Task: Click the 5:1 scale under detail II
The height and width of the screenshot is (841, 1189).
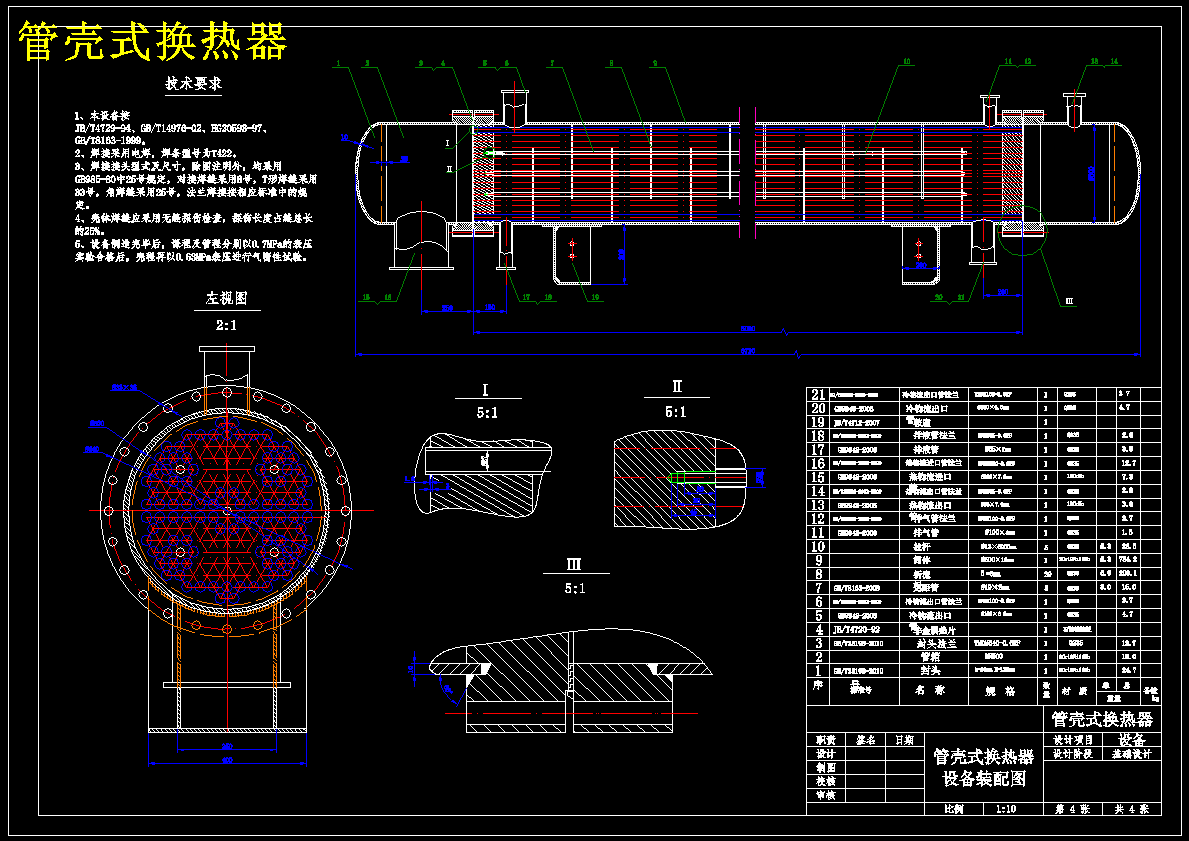Action: click(676, 413)
